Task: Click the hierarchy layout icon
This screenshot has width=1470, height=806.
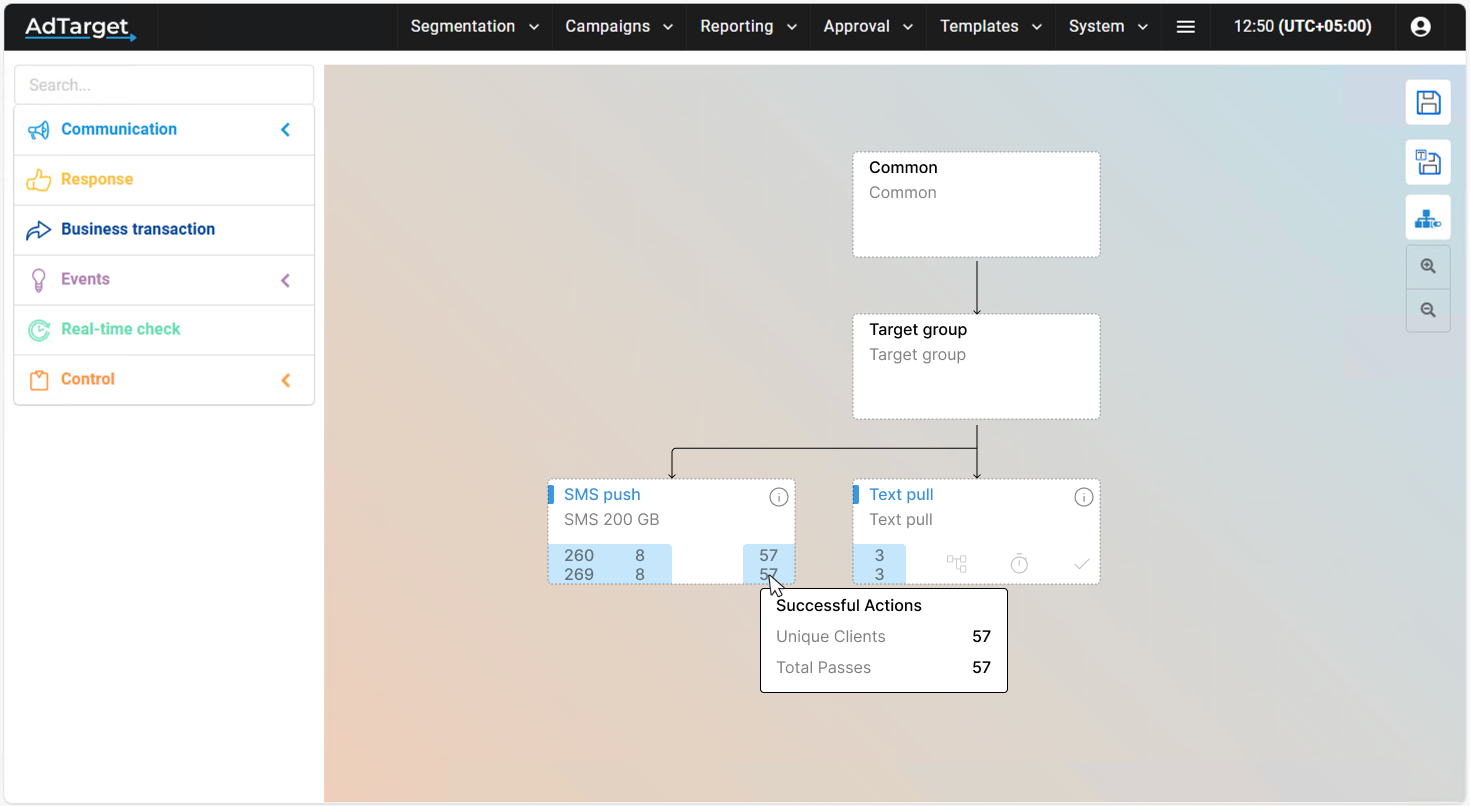Action: tap(1428, 217)
